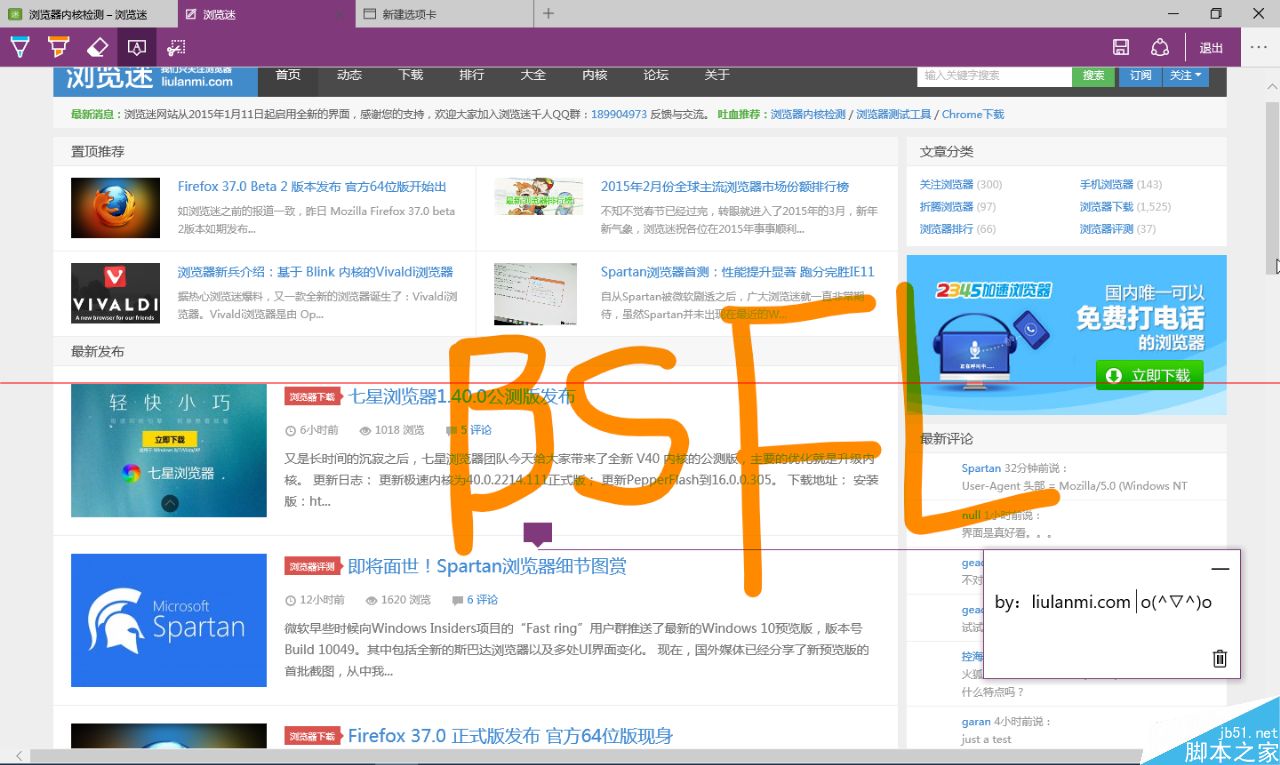Click the 输入关键字搜索 search field
The width and height of the screenshot is (1280, 765).
click(994, 75)
